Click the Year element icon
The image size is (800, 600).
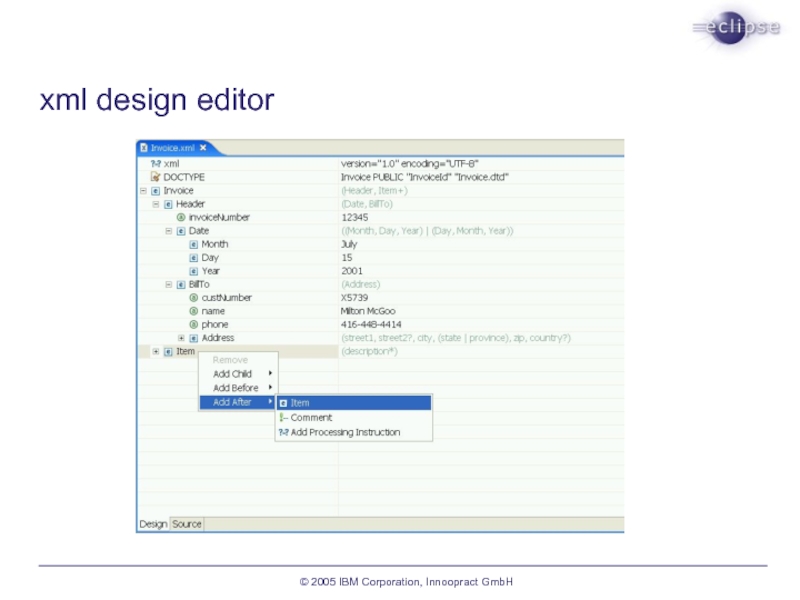click(x=194, y=271)
